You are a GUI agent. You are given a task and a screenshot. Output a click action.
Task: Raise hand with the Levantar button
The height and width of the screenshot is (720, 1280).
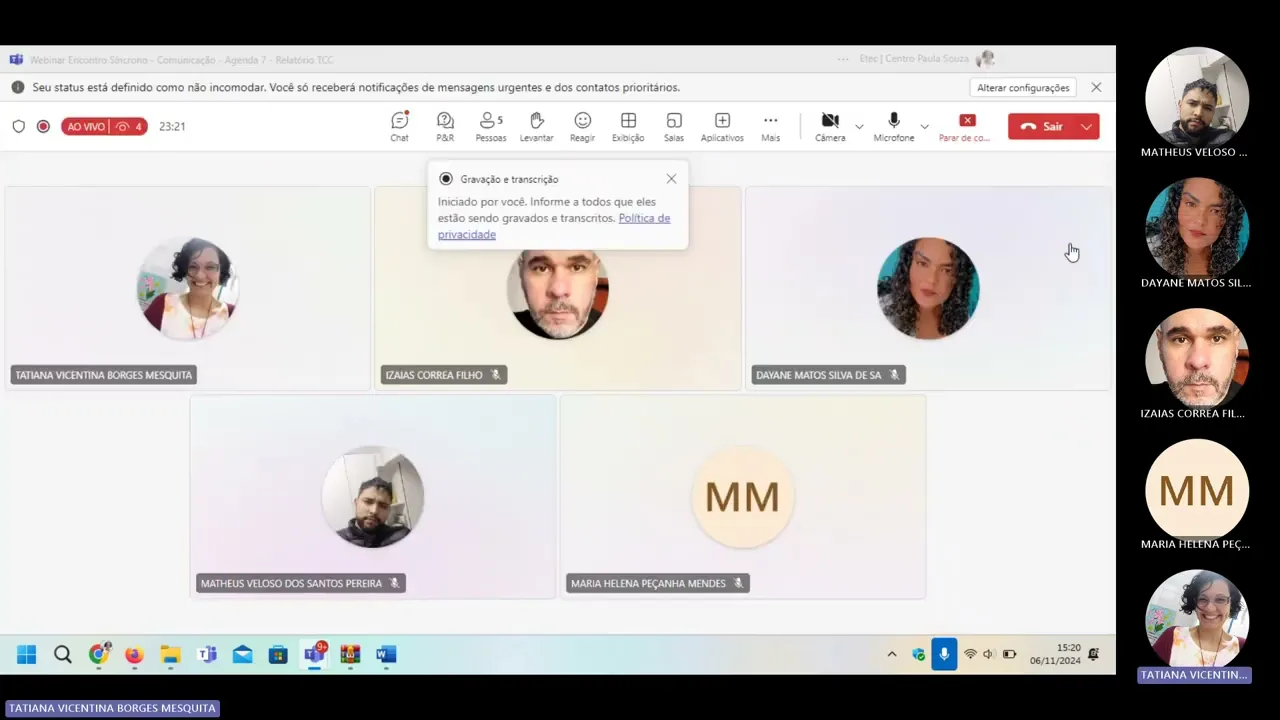point(536,126)
